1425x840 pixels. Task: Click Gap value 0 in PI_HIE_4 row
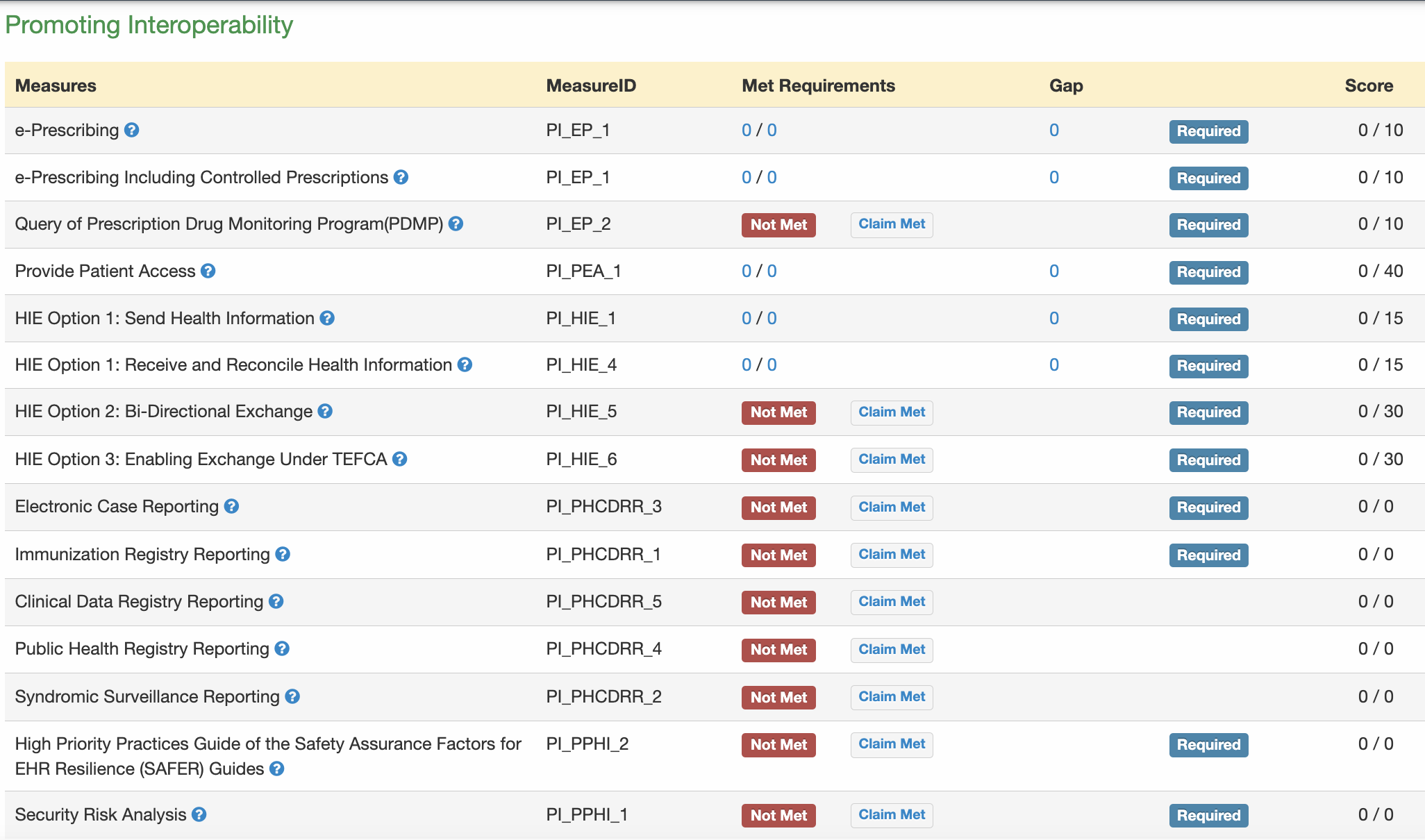(x=1054, y=364)
